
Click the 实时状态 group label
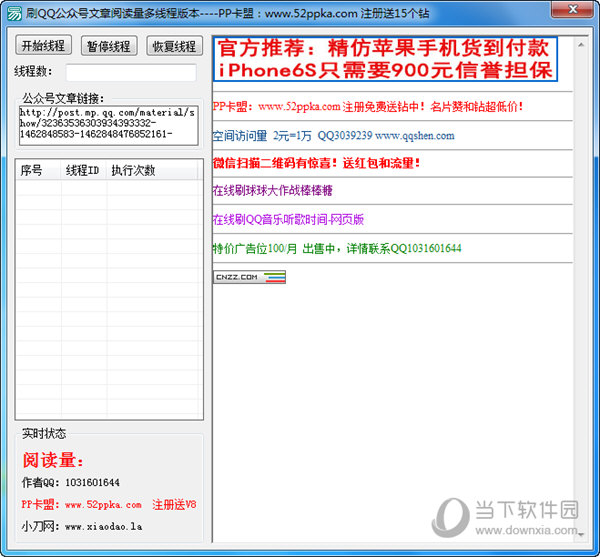point(44,433)
